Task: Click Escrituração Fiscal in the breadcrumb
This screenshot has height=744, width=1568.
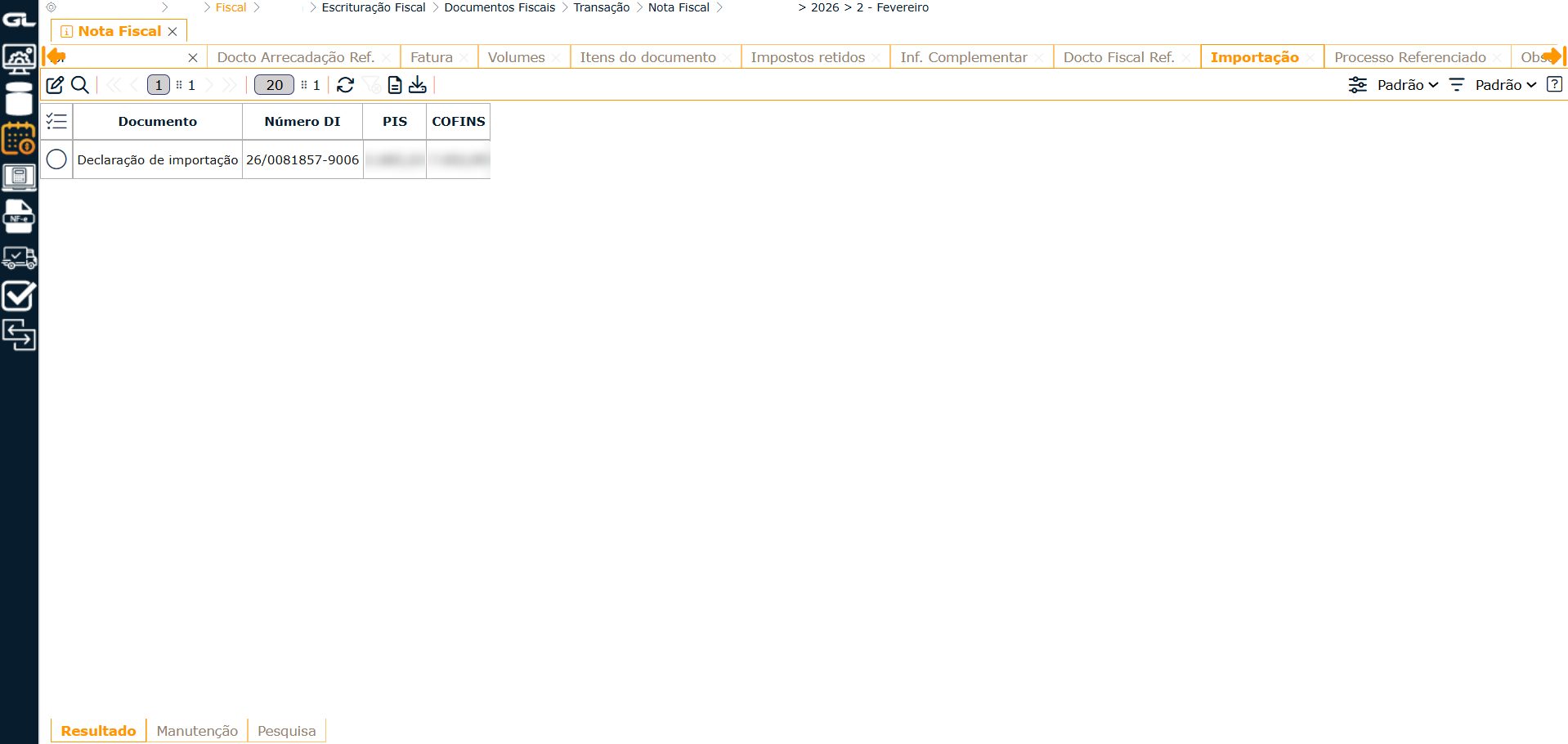Action: 374,7
